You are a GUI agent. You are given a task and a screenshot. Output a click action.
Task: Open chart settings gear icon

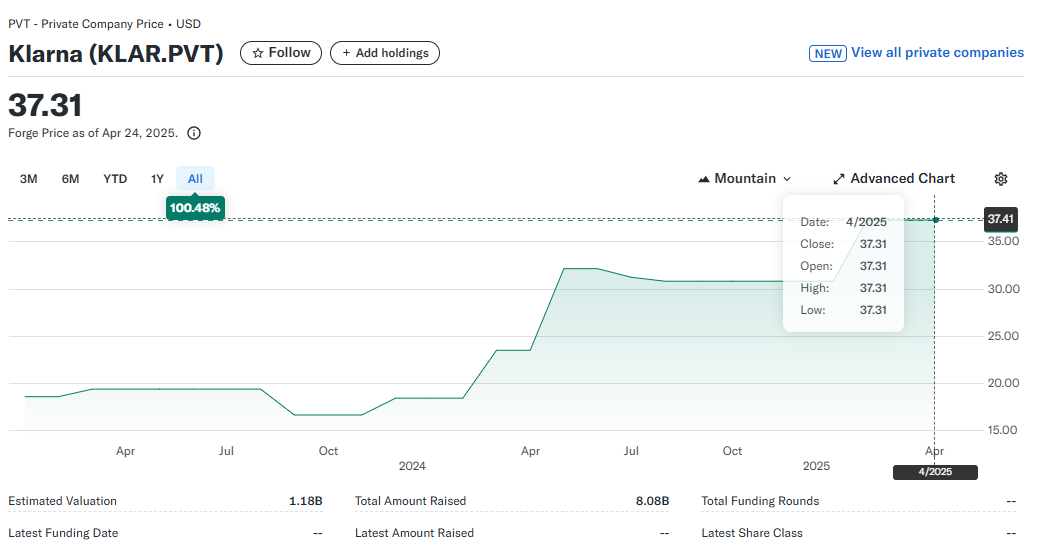point(1000,179)
